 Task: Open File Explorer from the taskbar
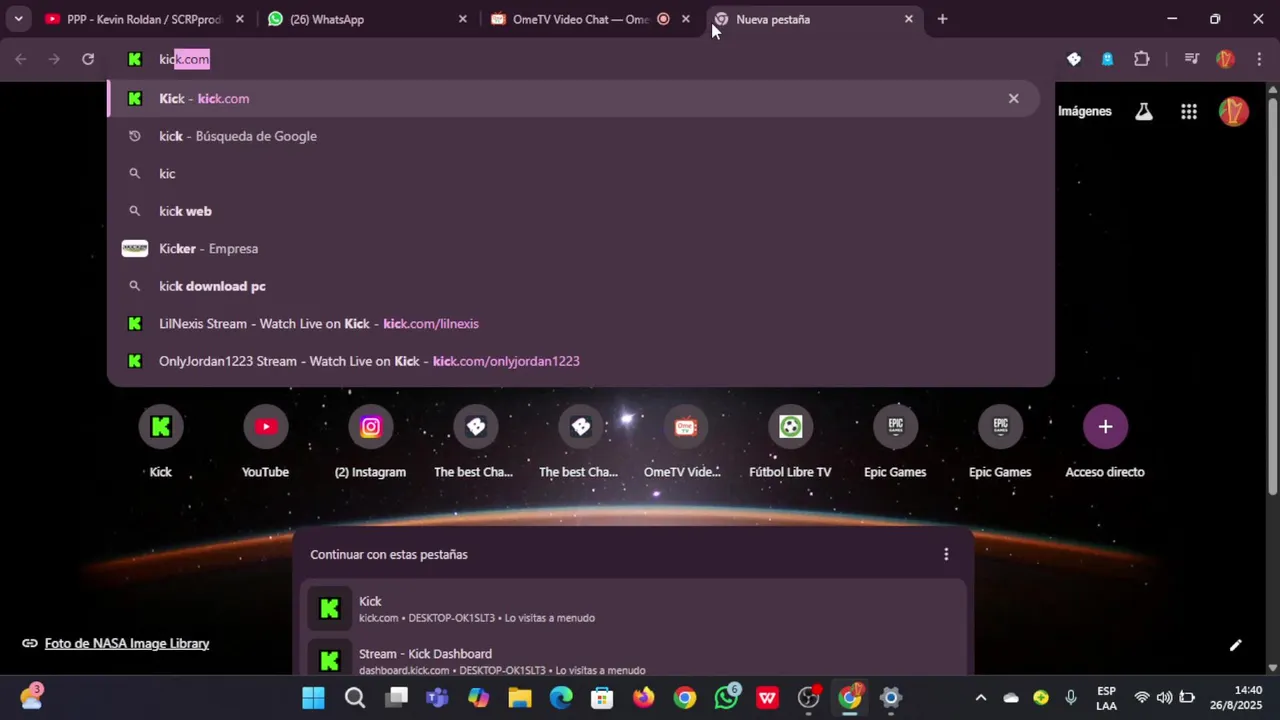520,697
